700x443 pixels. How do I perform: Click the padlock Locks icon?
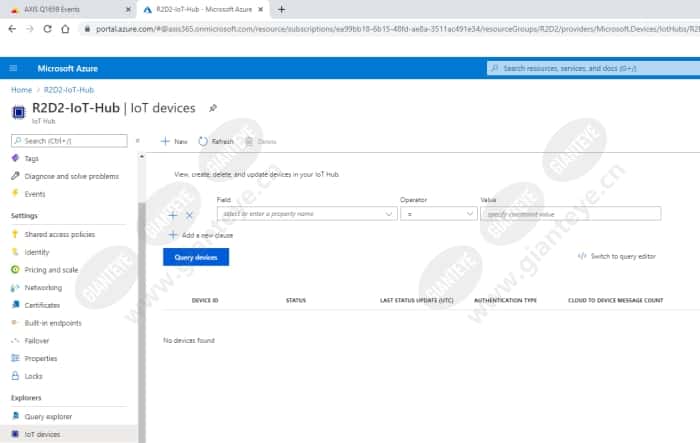pyautogui.click(x=15, y=376)
